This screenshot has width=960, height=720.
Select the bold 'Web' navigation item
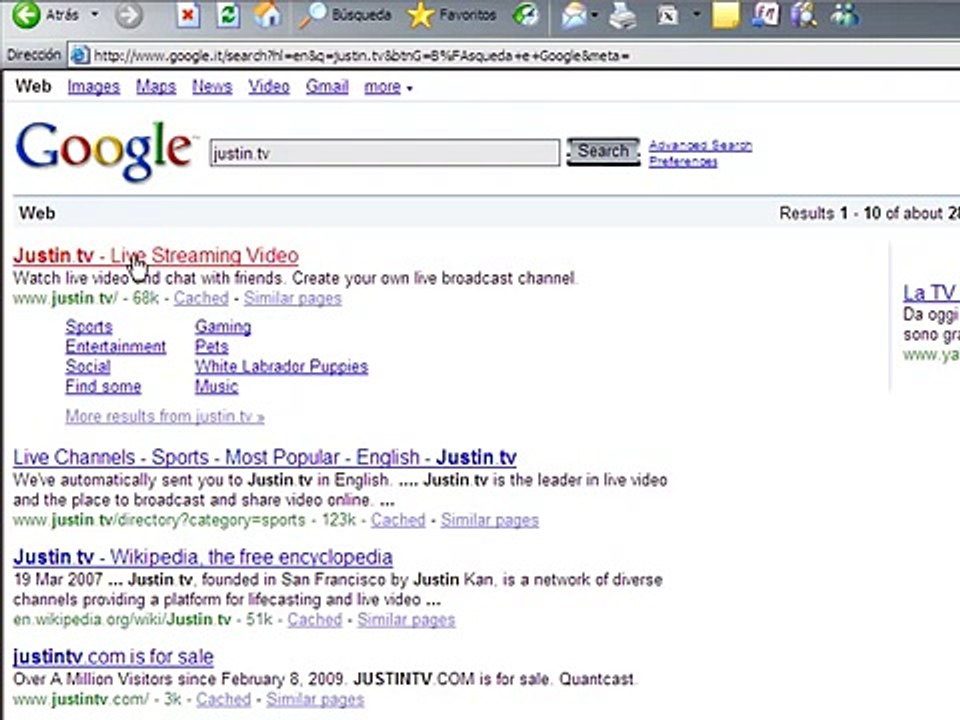(x=33, y=86)
